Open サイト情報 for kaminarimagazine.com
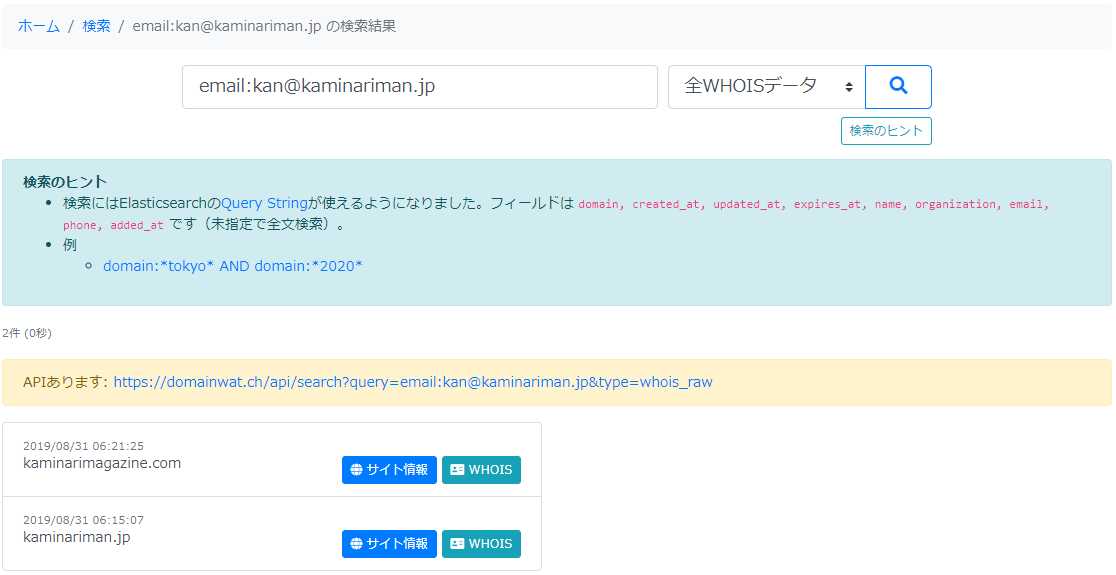Screen dimensions: 1116x575 (x=389, y=470)
